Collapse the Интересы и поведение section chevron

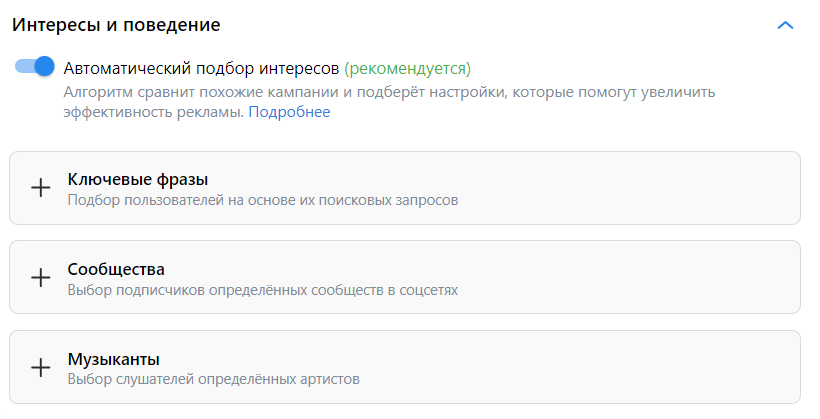pyautogui.click(x=786, y=25)
